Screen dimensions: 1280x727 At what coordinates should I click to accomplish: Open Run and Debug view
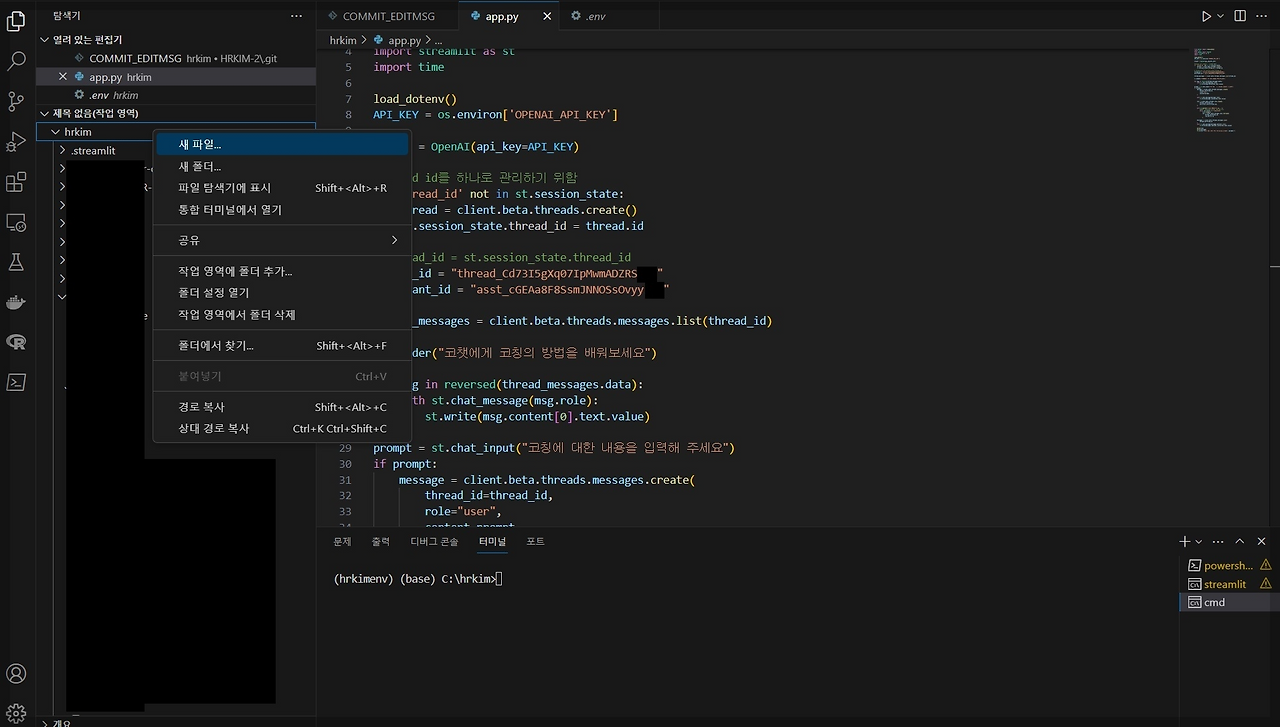point(16,141)
